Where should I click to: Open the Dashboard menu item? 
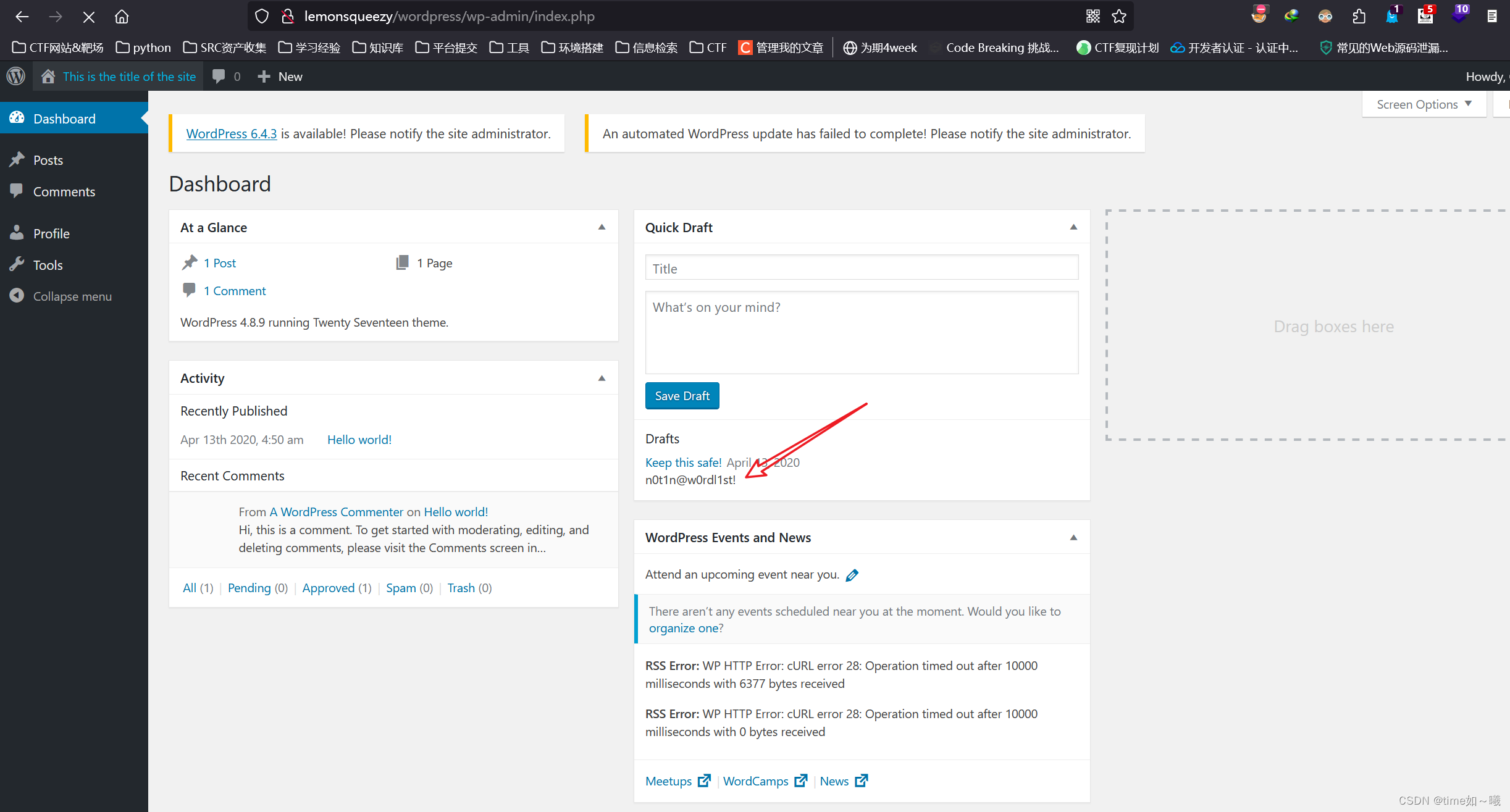click(x=64, y=119)
